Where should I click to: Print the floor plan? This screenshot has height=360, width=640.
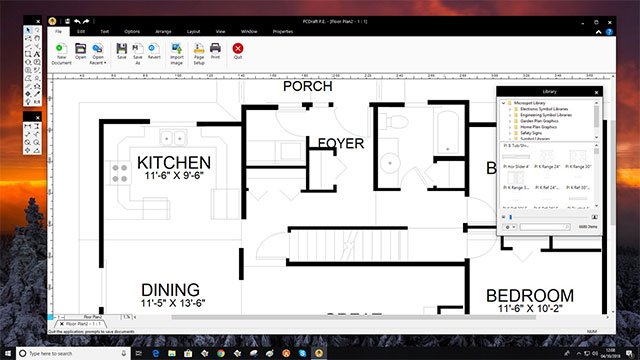point(215,51)
